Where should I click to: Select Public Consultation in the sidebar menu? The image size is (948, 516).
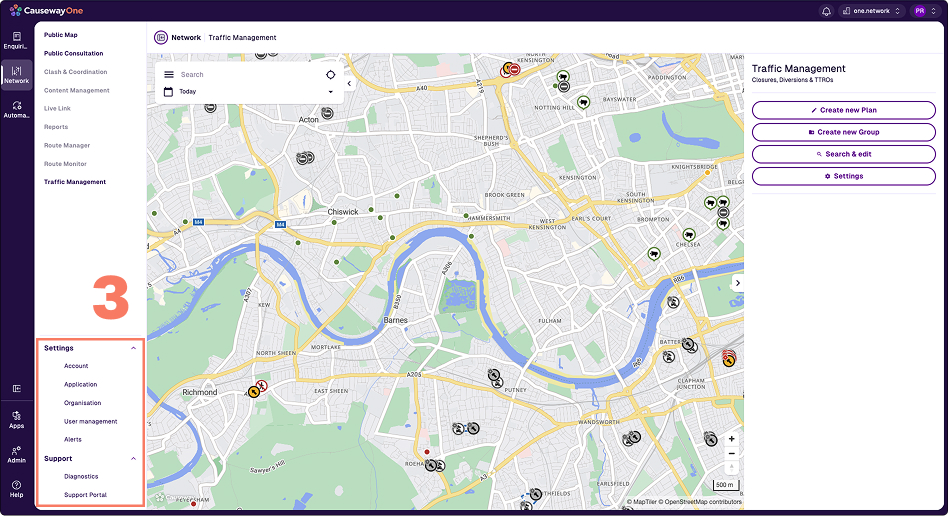tap(73, 54)
